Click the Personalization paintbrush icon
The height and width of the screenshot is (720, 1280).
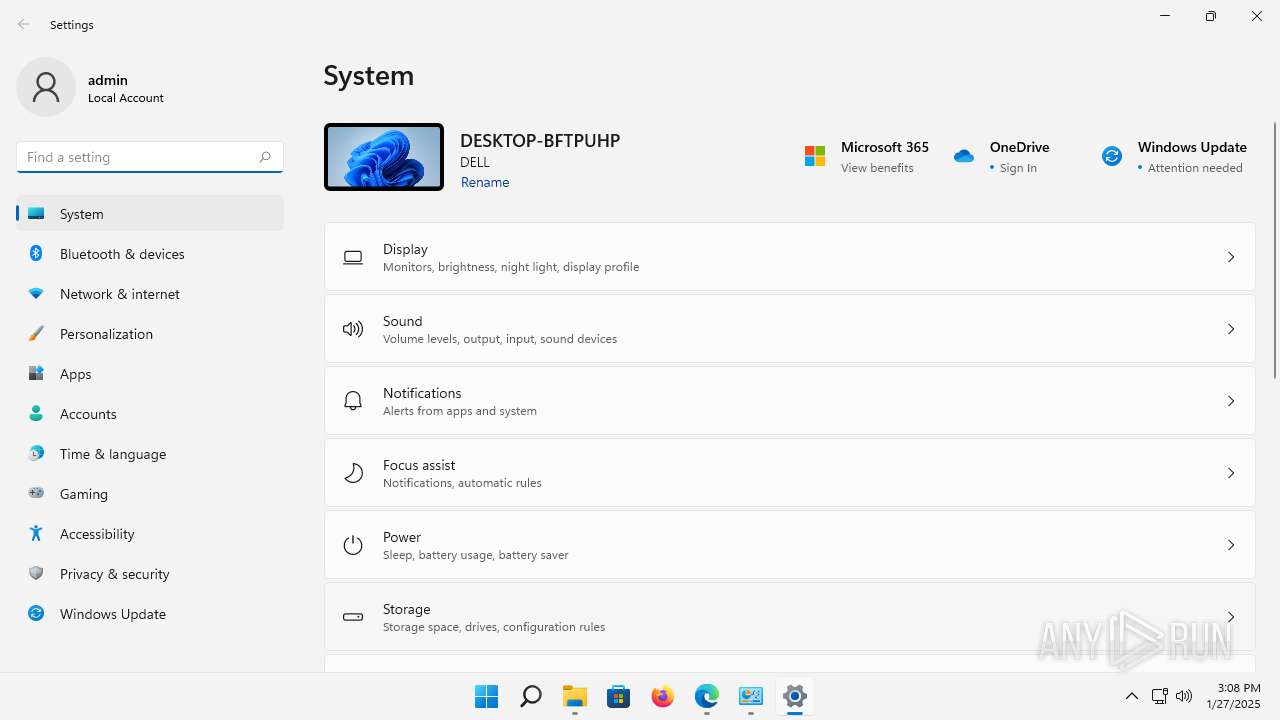tap(36, 334)
